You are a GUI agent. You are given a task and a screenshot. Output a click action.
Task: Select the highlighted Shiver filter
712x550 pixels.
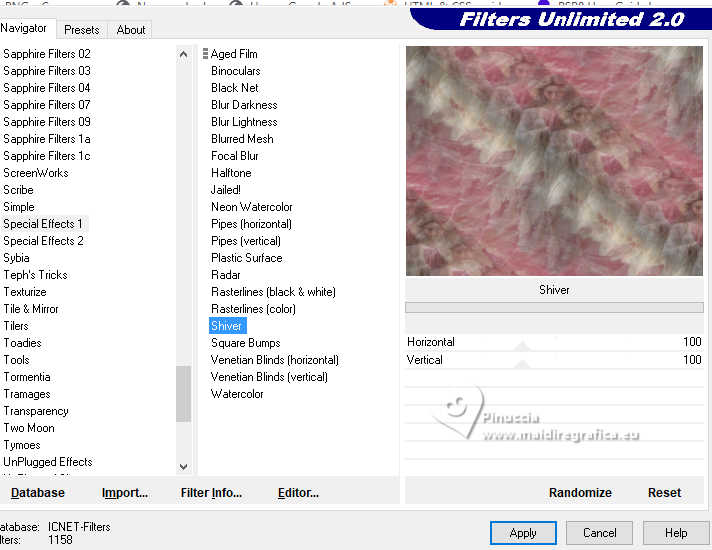pyautogui.click(x=227, y=326)
